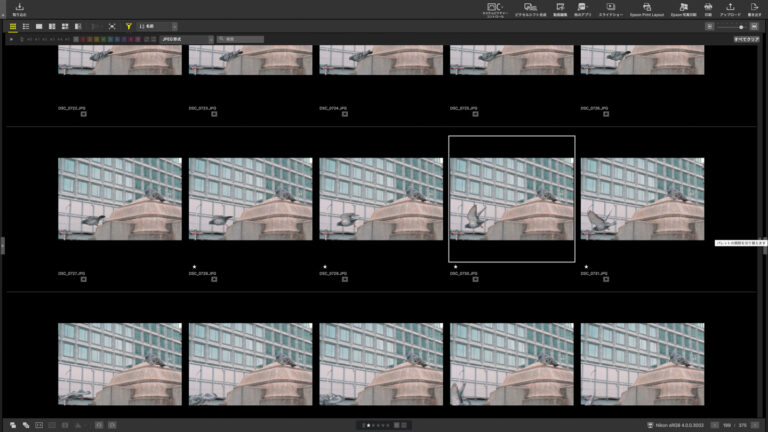The width and height of the screenshot is (768, 432).
Task: Toggle the tag checkbox under DSC_0723.JPG
Action: click(x=215, y=114)
